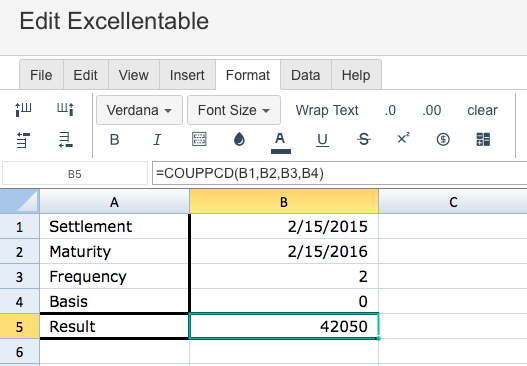
Task: Open the Data tab
Action: (306, 75)
